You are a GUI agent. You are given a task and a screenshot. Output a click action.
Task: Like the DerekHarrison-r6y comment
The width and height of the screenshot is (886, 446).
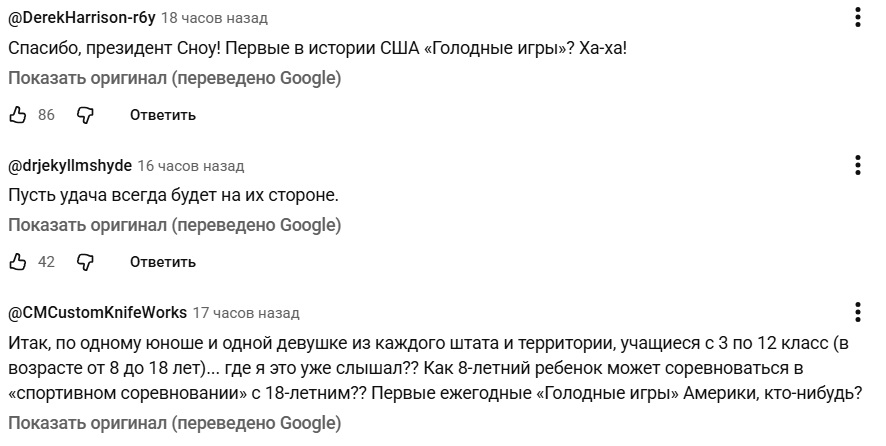pos(17,115)
